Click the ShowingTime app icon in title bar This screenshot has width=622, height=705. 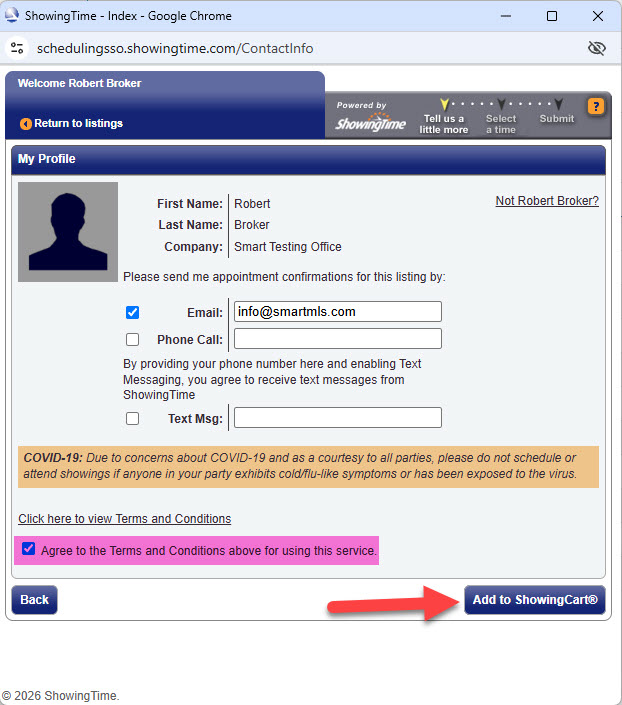[x=11, y=16]
